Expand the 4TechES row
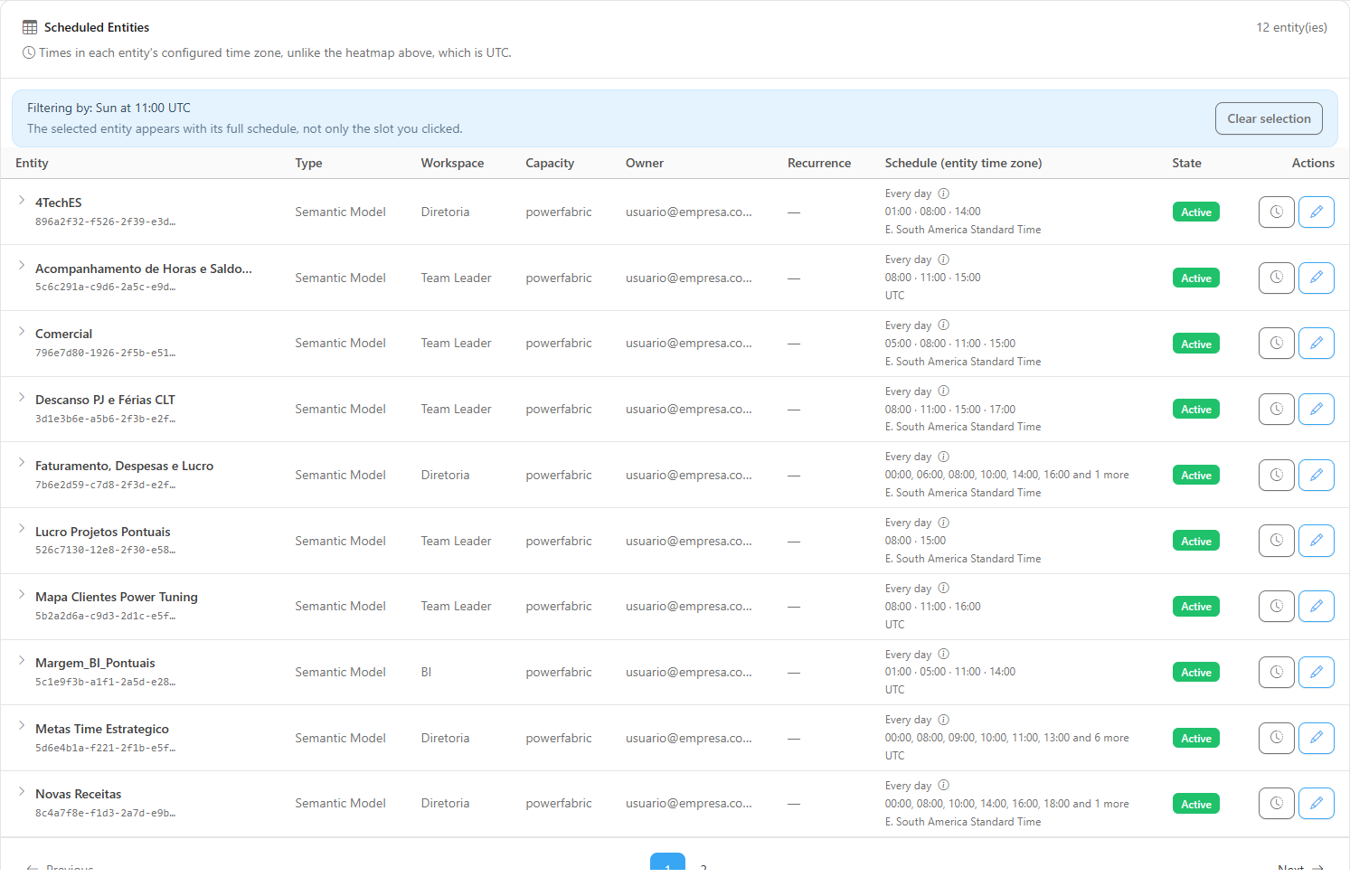 (22, 200)
